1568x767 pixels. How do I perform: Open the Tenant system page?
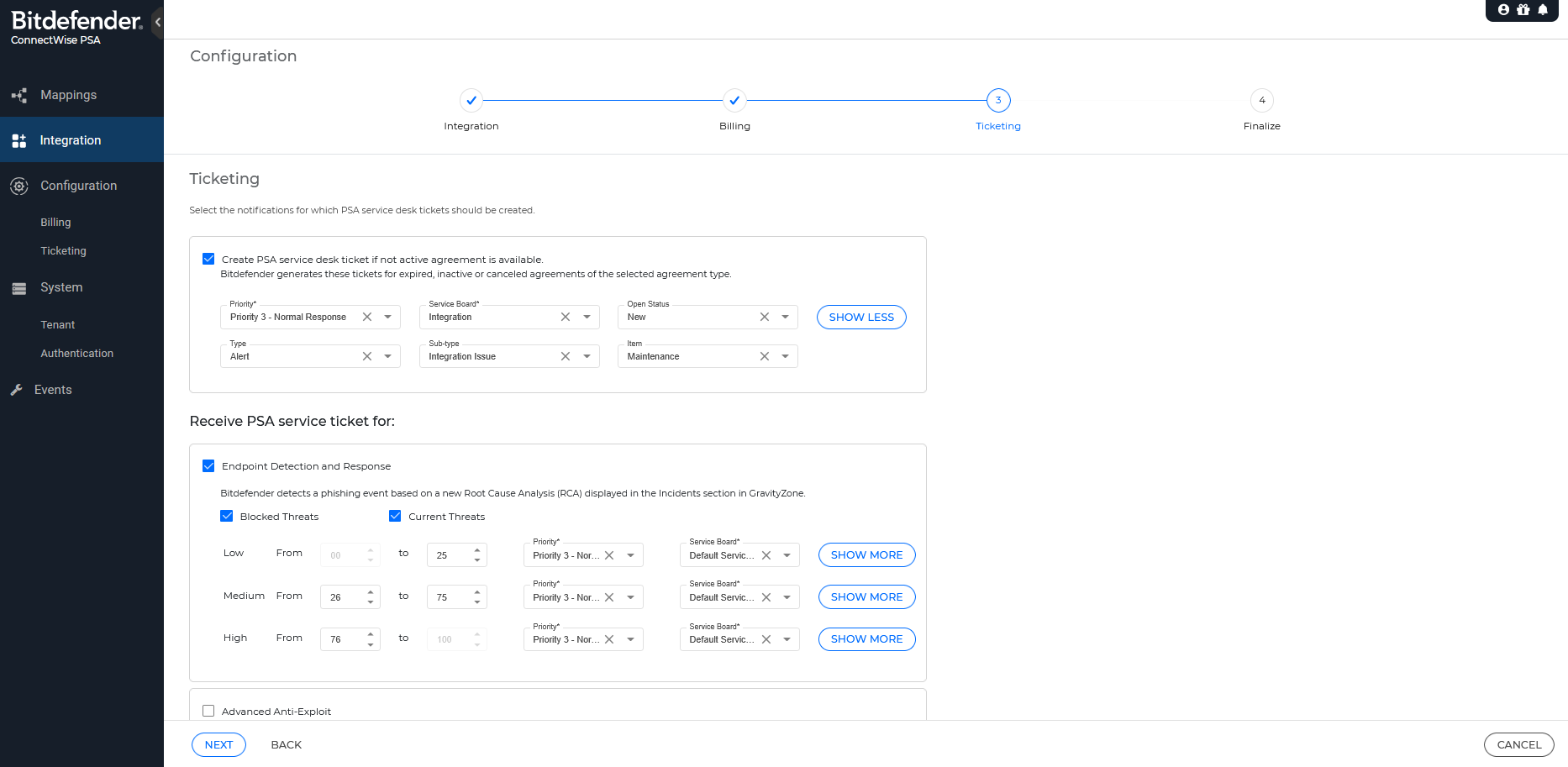(x=58, y=325)
